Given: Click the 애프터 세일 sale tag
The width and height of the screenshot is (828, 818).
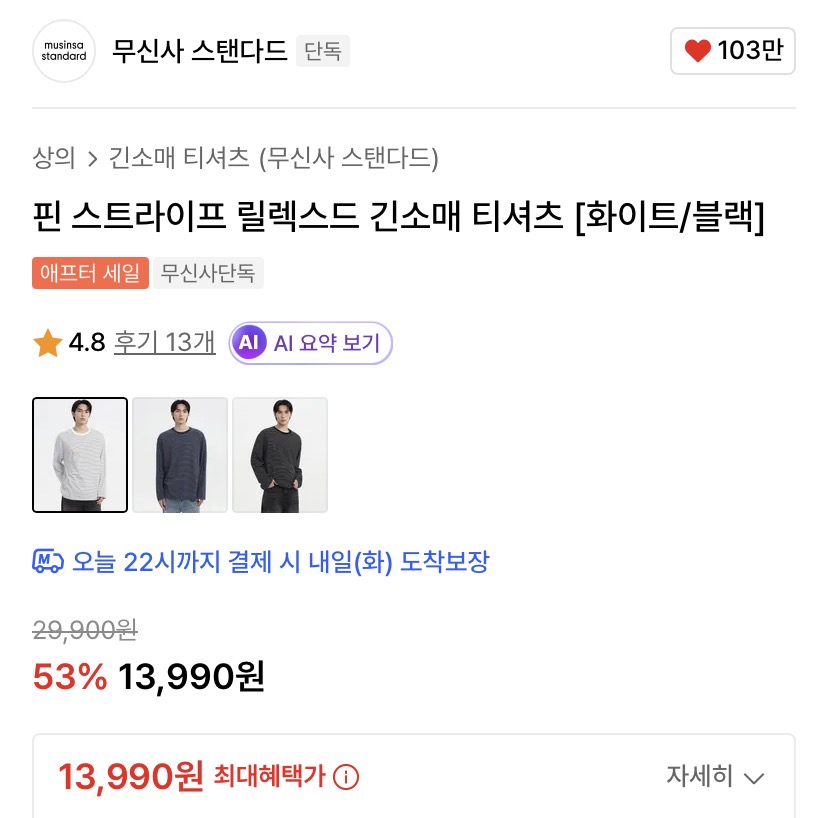Looking at the screenshot, I should [91, 273].
